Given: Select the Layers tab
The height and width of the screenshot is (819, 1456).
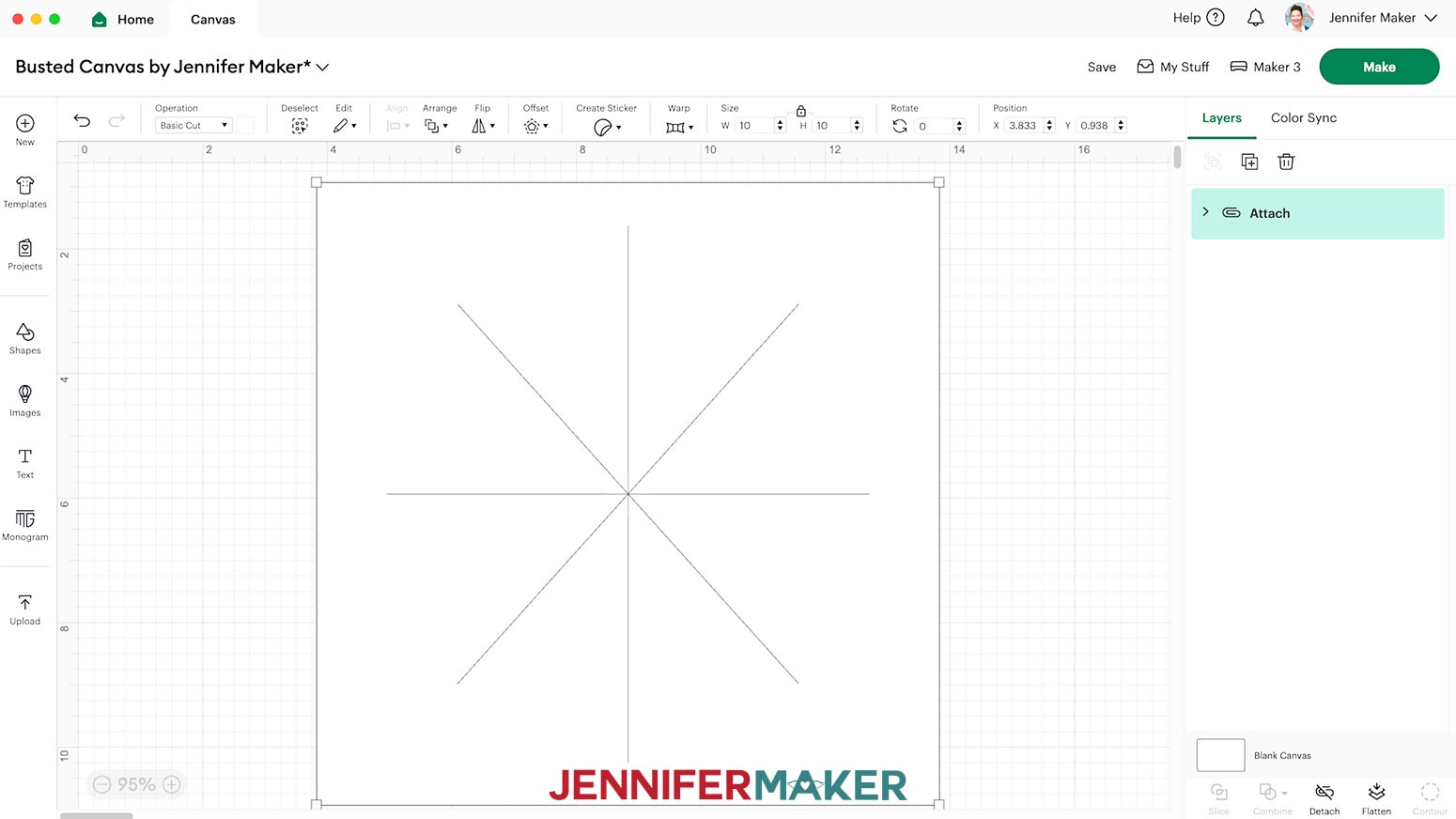Looking at the screenshot, I should point(1222,118).
